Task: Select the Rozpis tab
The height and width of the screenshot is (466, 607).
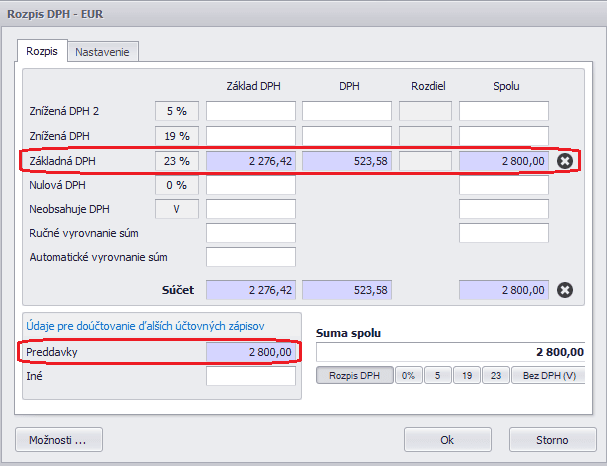Action: tap(42, 51)
